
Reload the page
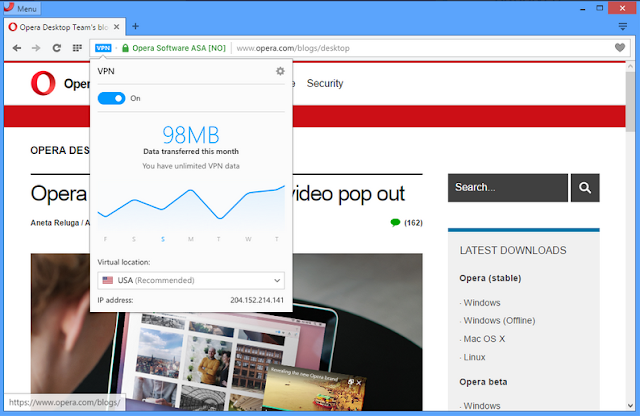57,48
